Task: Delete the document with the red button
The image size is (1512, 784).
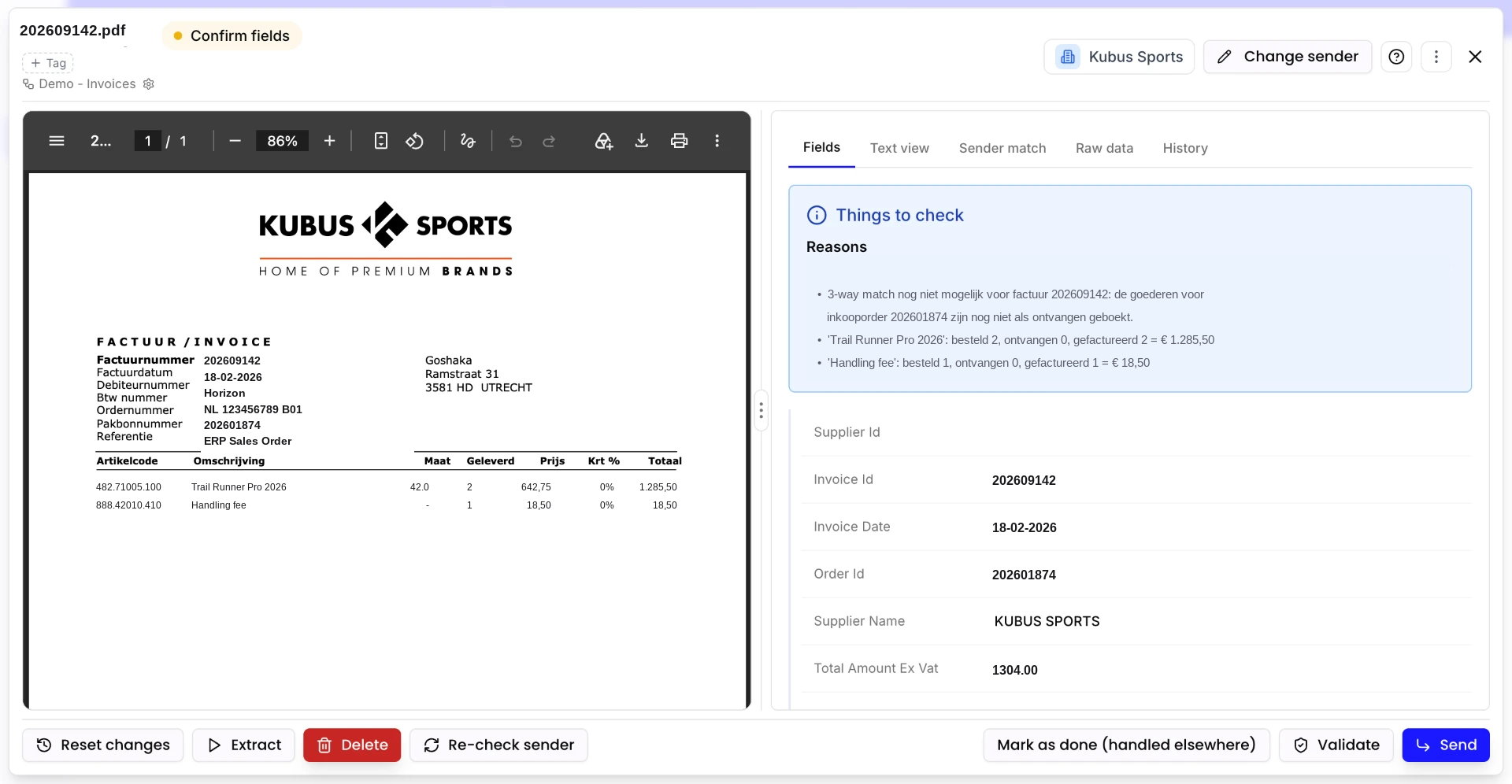Action: [x=352, y=745]
